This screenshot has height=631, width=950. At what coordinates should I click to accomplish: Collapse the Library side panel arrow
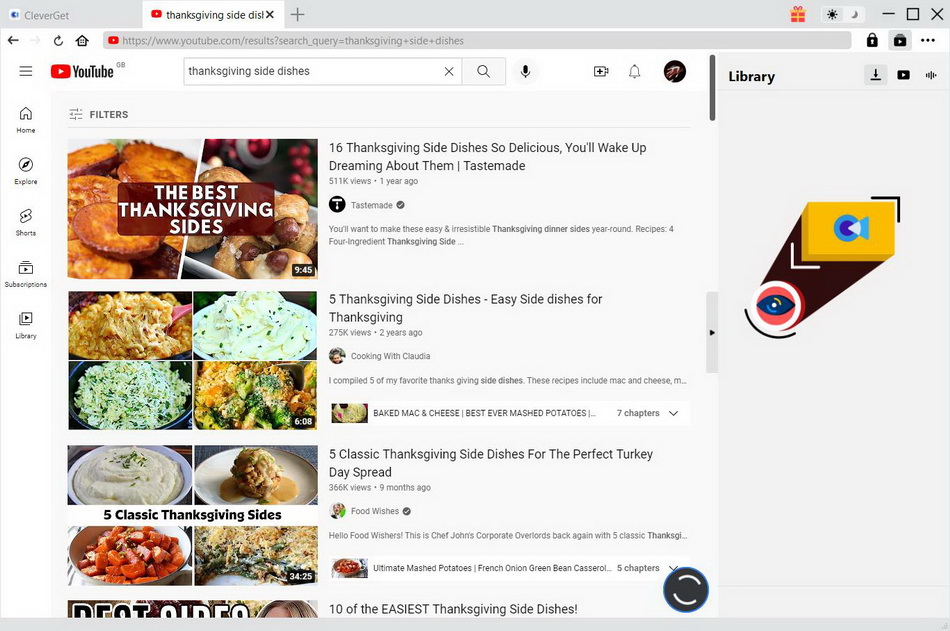[x=712, y=332]
